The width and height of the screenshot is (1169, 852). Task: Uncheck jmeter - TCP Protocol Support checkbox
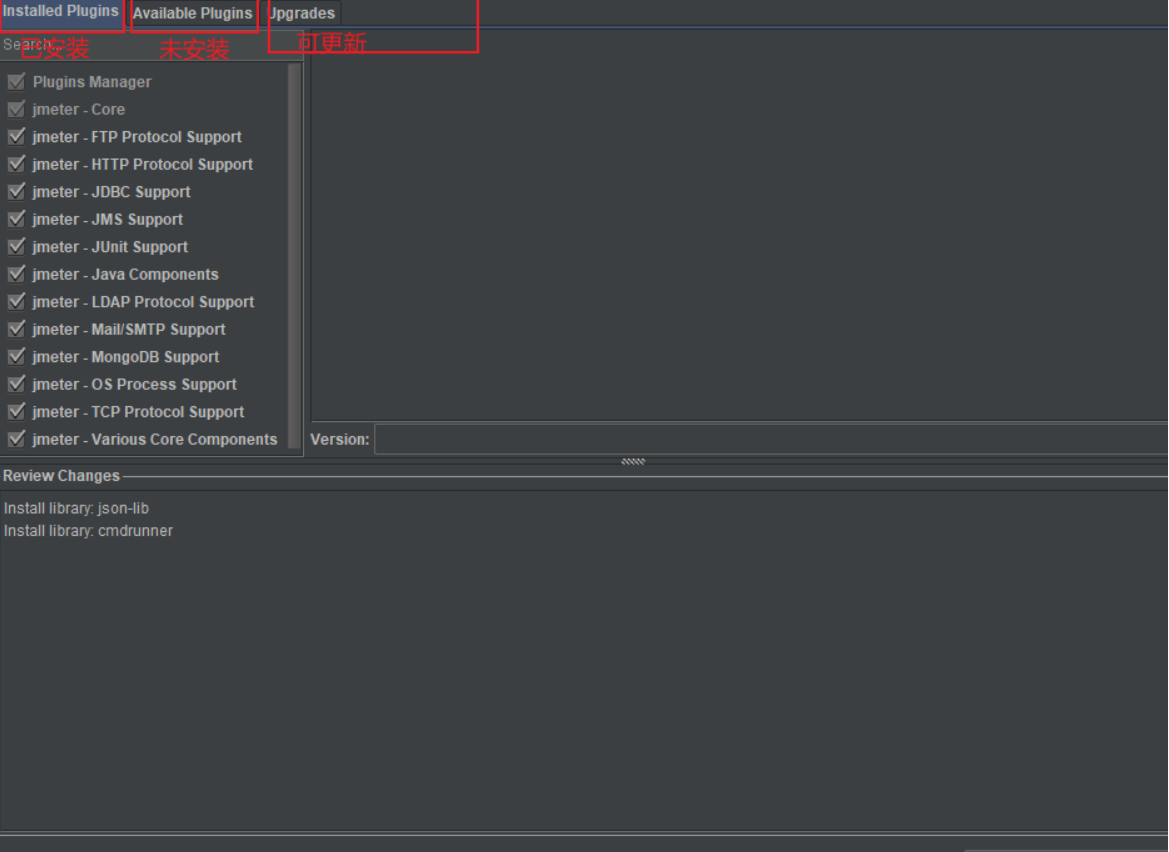(16, 411)
